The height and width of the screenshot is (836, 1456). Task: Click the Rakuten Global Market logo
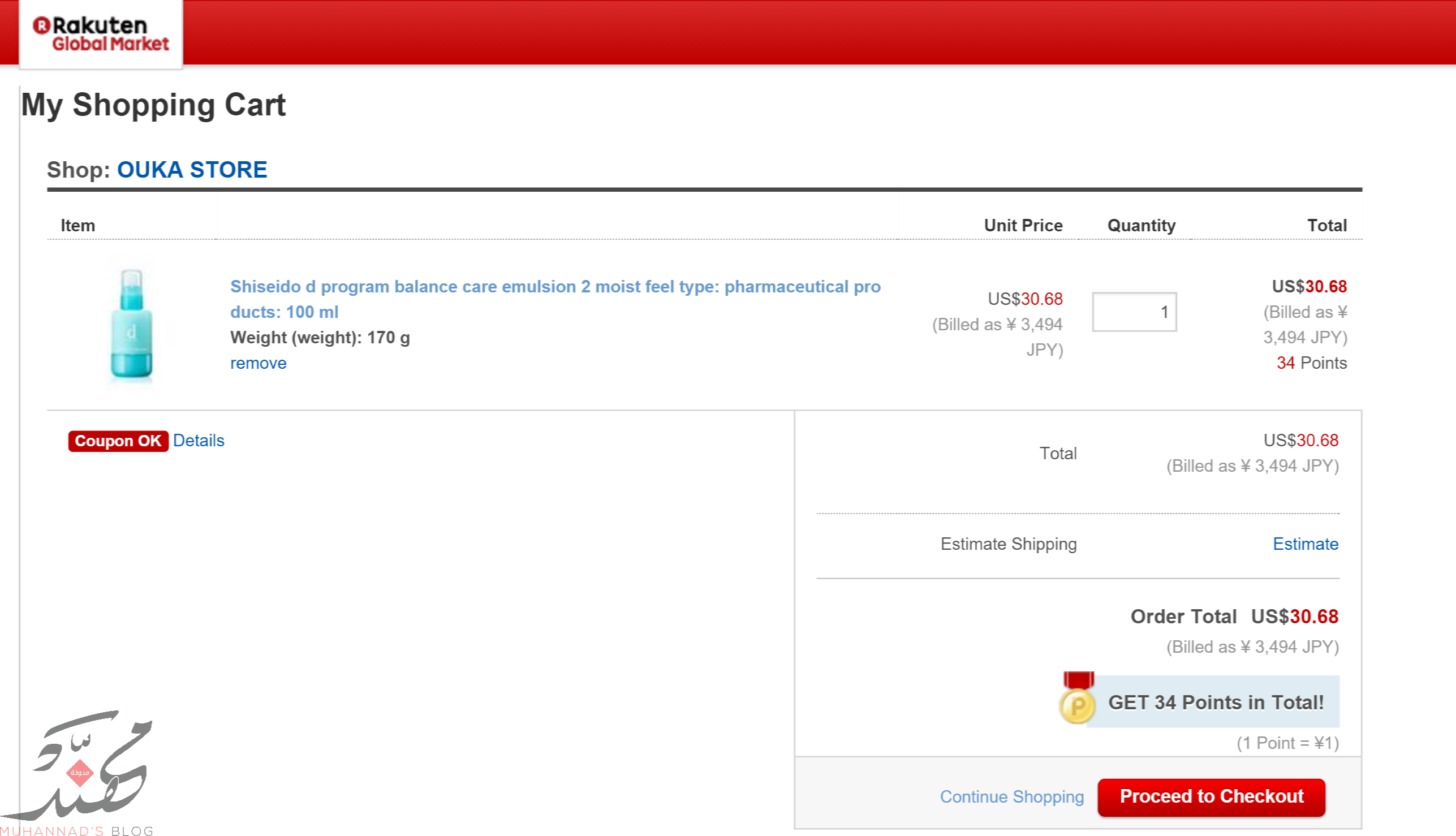(101, 34)
